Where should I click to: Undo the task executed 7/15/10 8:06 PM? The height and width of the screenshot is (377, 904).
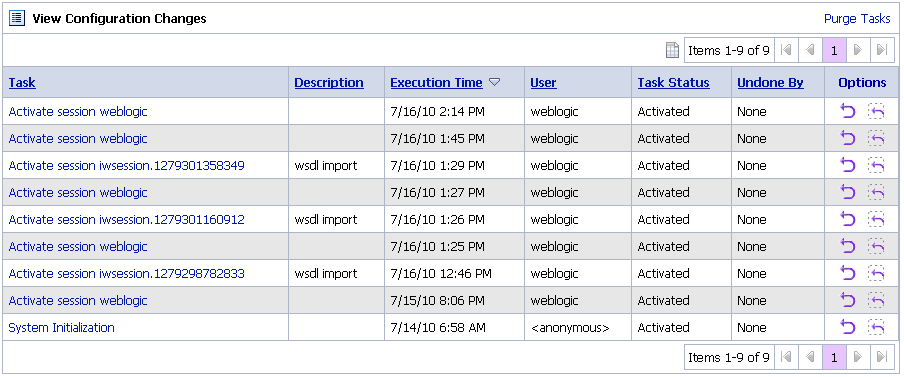pos(848,300)
